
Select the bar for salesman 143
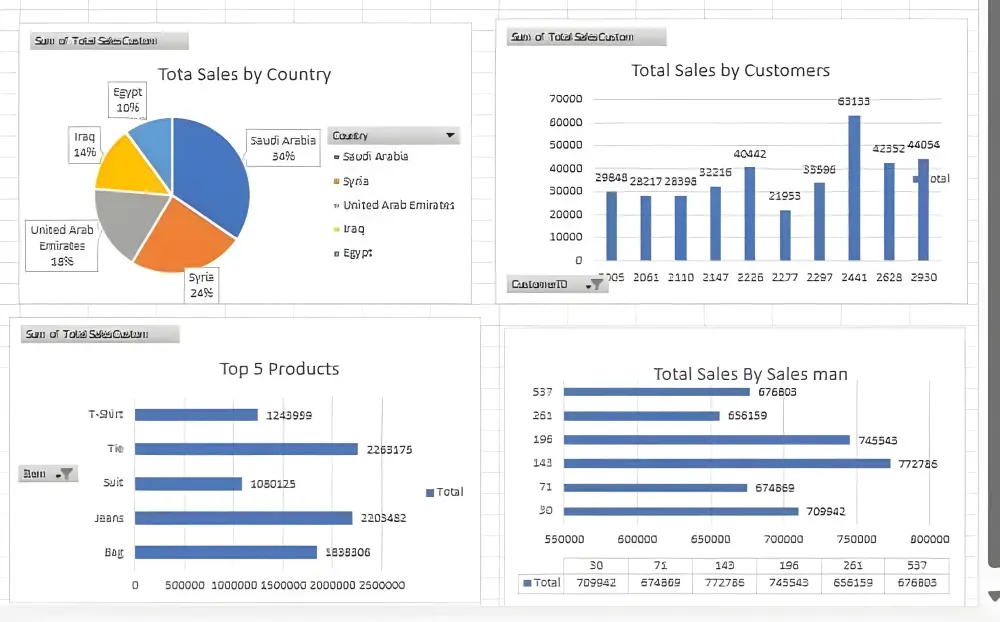pos(727,463)
